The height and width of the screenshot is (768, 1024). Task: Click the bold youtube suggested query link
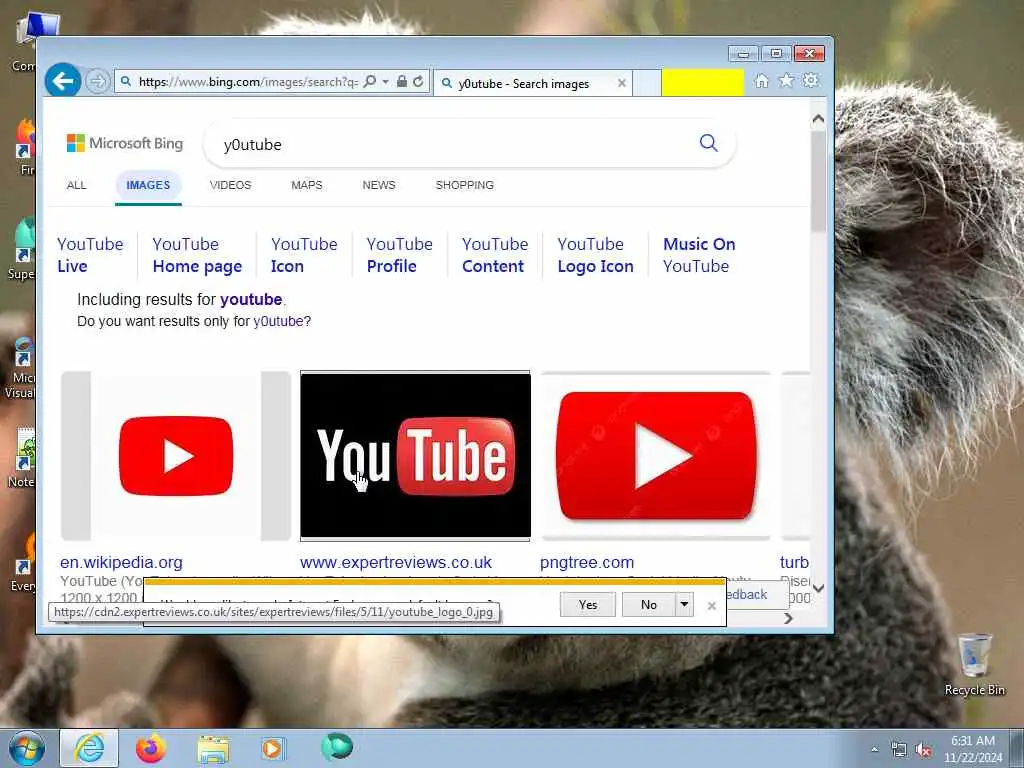[251, 300]
